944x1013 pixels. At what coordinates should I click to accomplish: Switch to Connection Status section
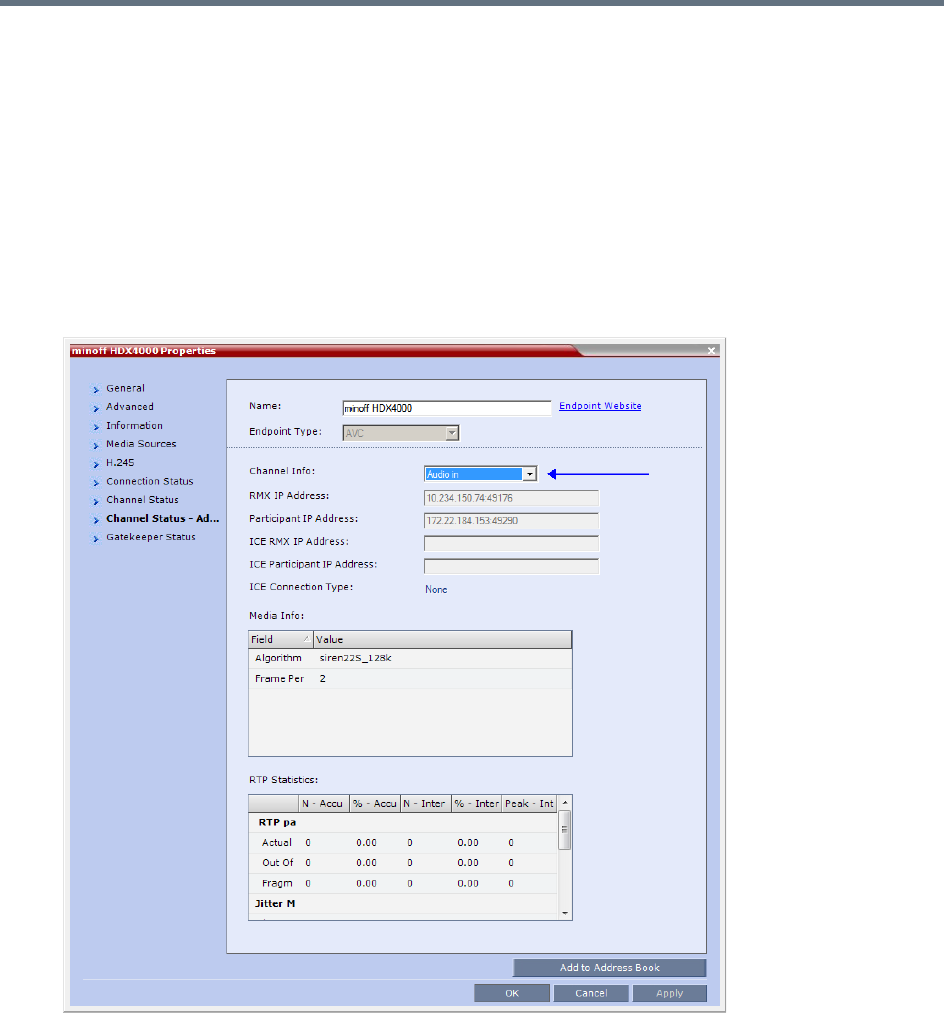coord(150,481)
